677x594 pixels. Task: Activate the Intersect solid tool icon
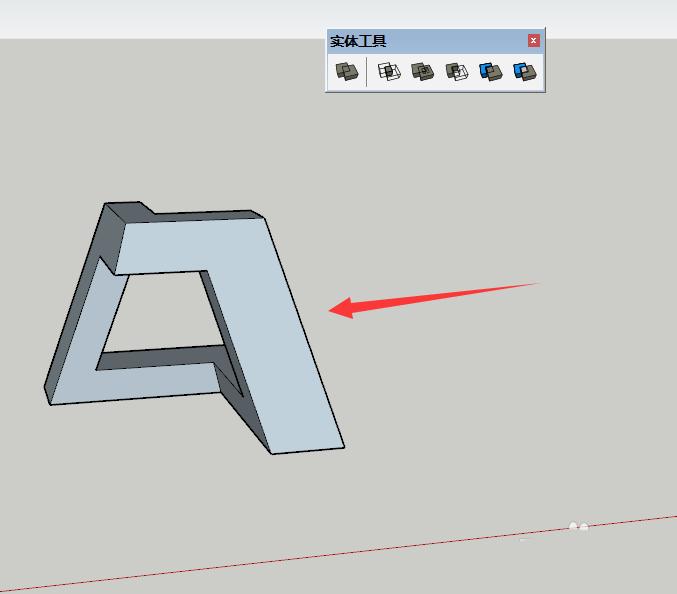pyautogui.click(x=389, y=72)
